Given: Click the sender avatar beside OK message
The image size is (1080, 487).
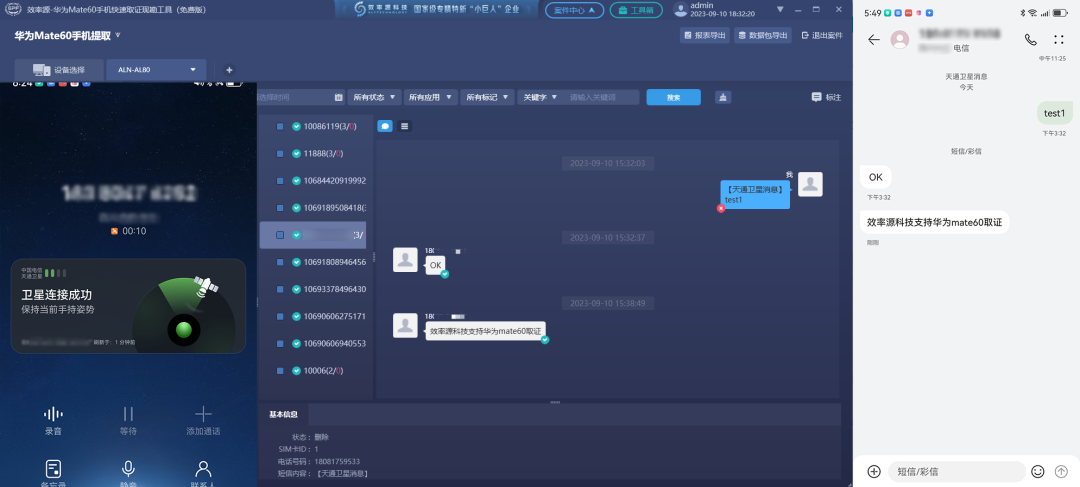Looking at the screenshot, I should click(x=405, y=260).
